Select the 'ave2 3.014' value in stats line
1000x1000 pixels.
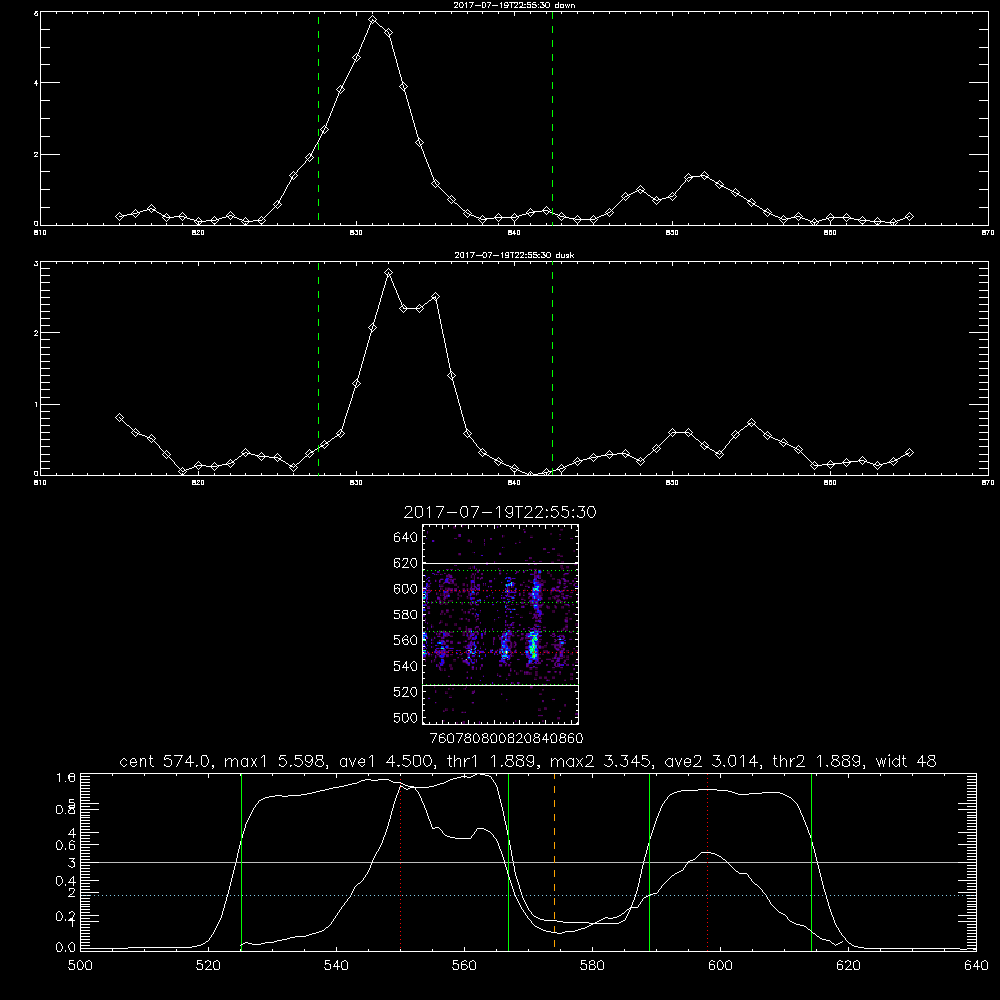pos(712,761)
